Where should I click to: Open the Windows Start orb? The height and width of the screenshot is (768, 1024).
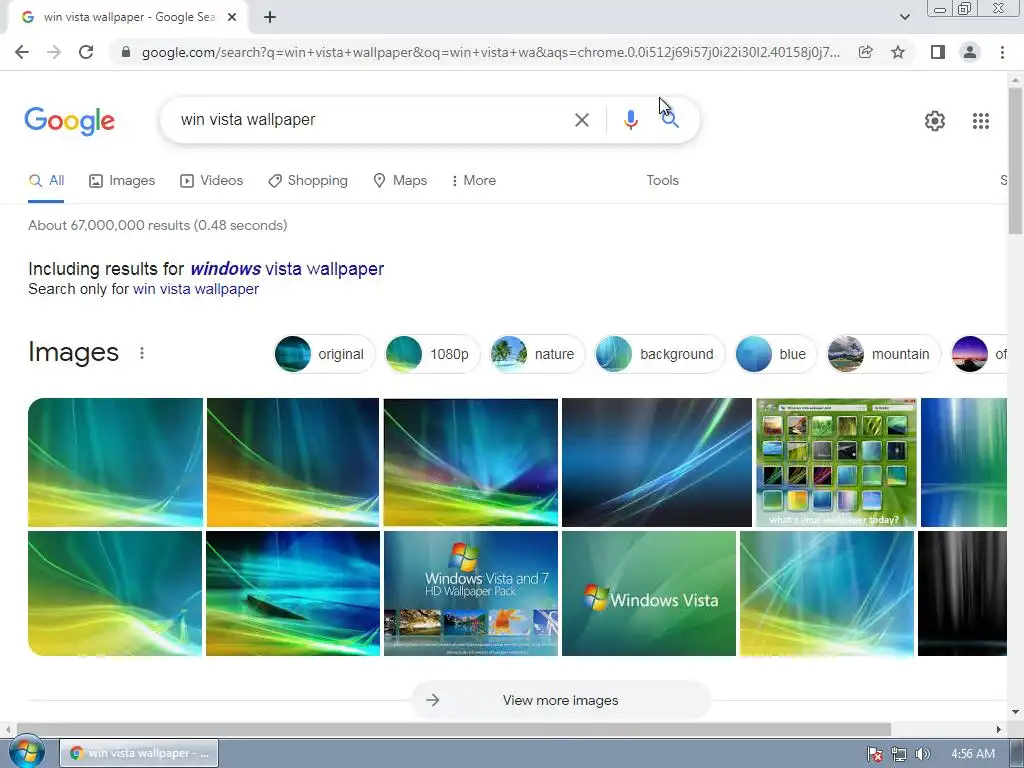pos(27,752)
